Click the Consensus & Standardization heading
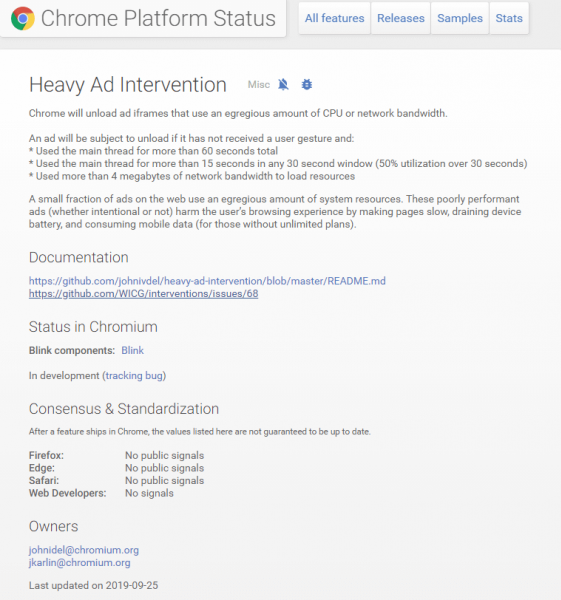 click(x=124, y=409)
